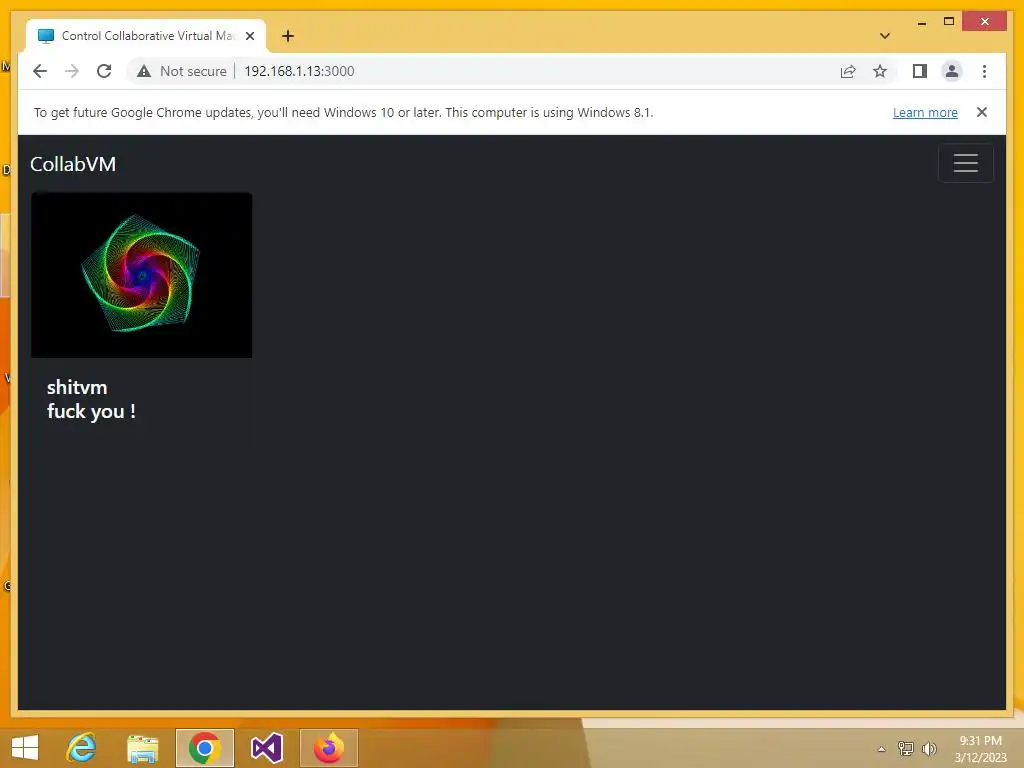Viewport: 1024px width, 768px height.
Task: Show hidden system tray icons
Action: (881, 749)
